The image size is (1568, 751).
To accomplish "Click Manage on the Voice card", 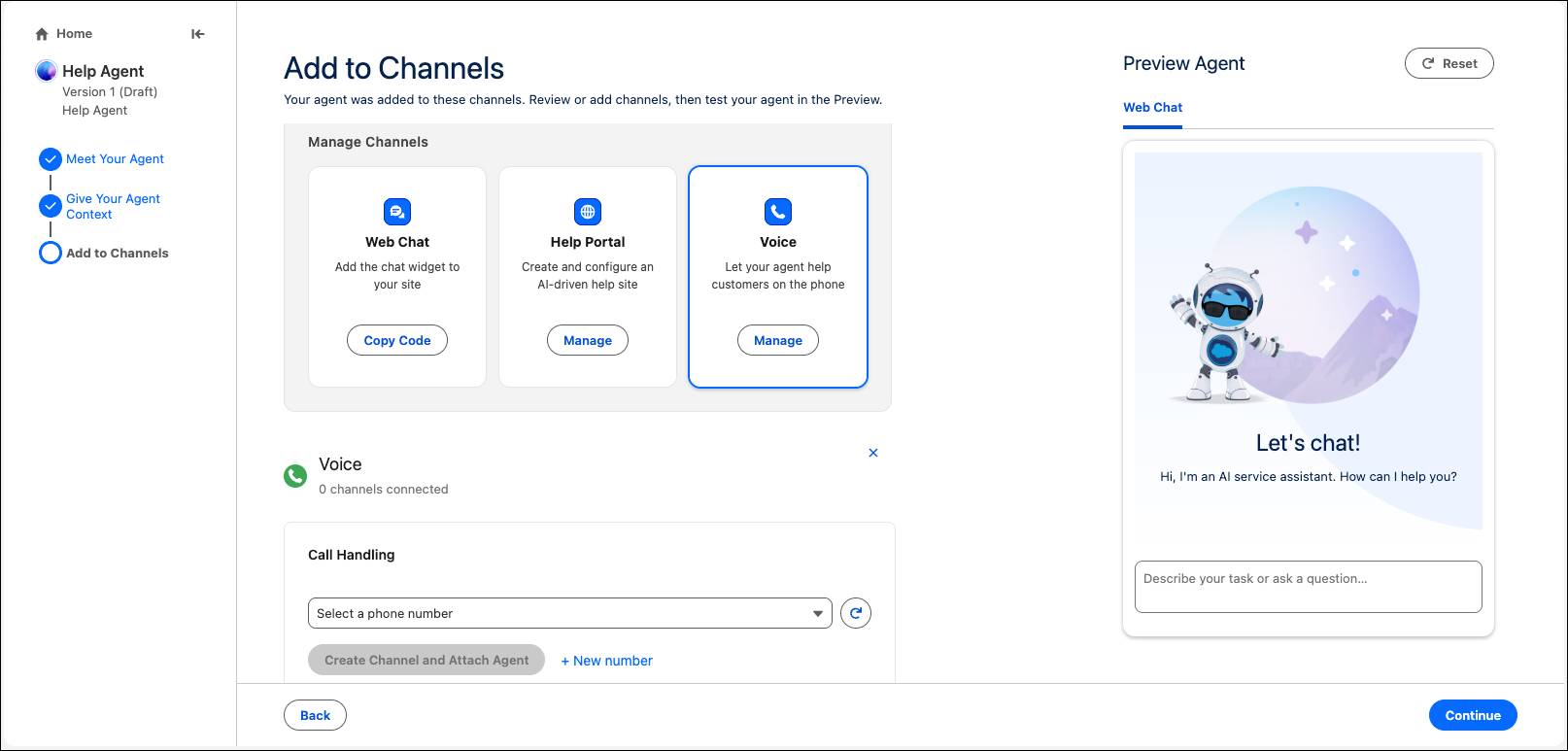I will tap(778, 340).
